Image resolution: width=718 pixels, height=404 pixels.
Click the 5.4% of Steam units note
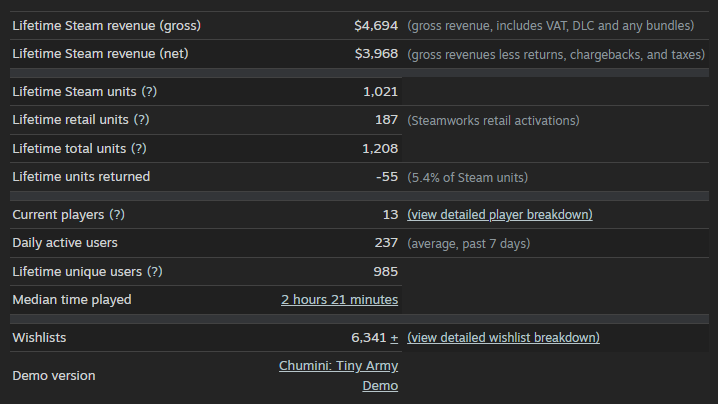[467, 177]
